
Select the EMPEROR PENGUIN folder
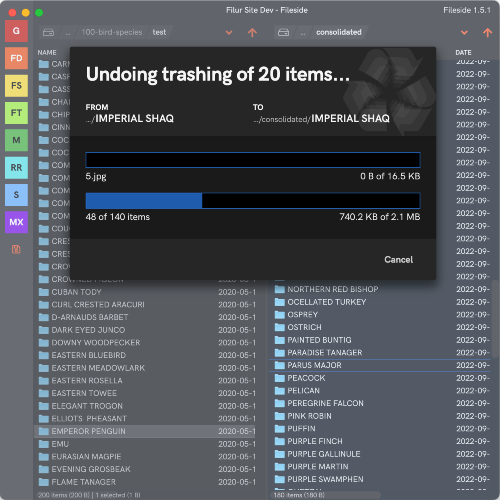tap(146, 431)
